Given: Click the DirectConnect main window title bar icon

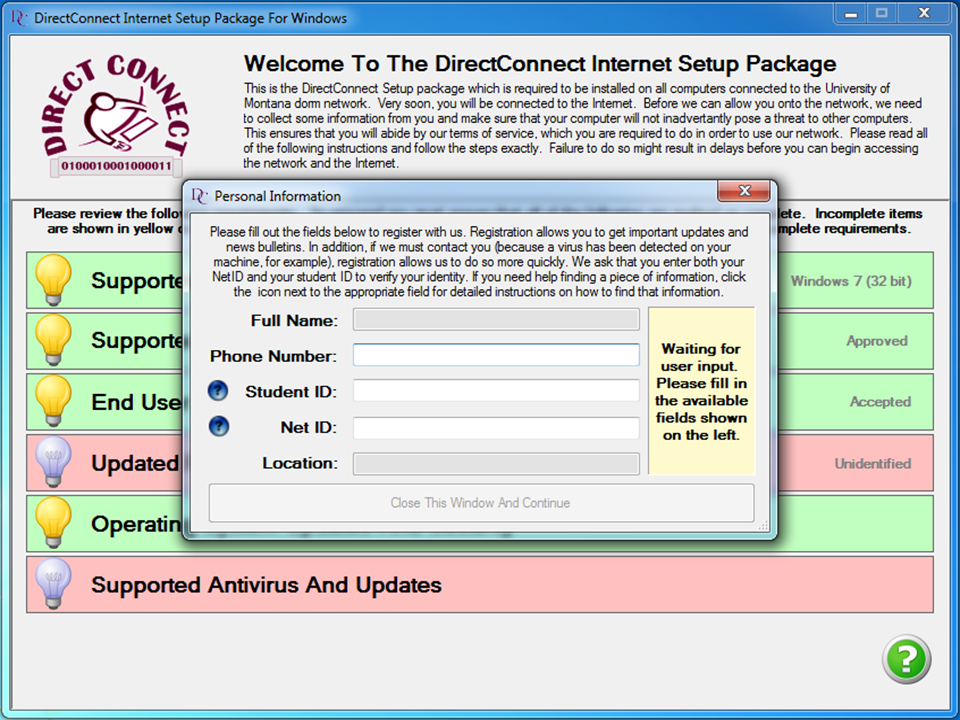Looking at the screenshot, I should point(19,18).
